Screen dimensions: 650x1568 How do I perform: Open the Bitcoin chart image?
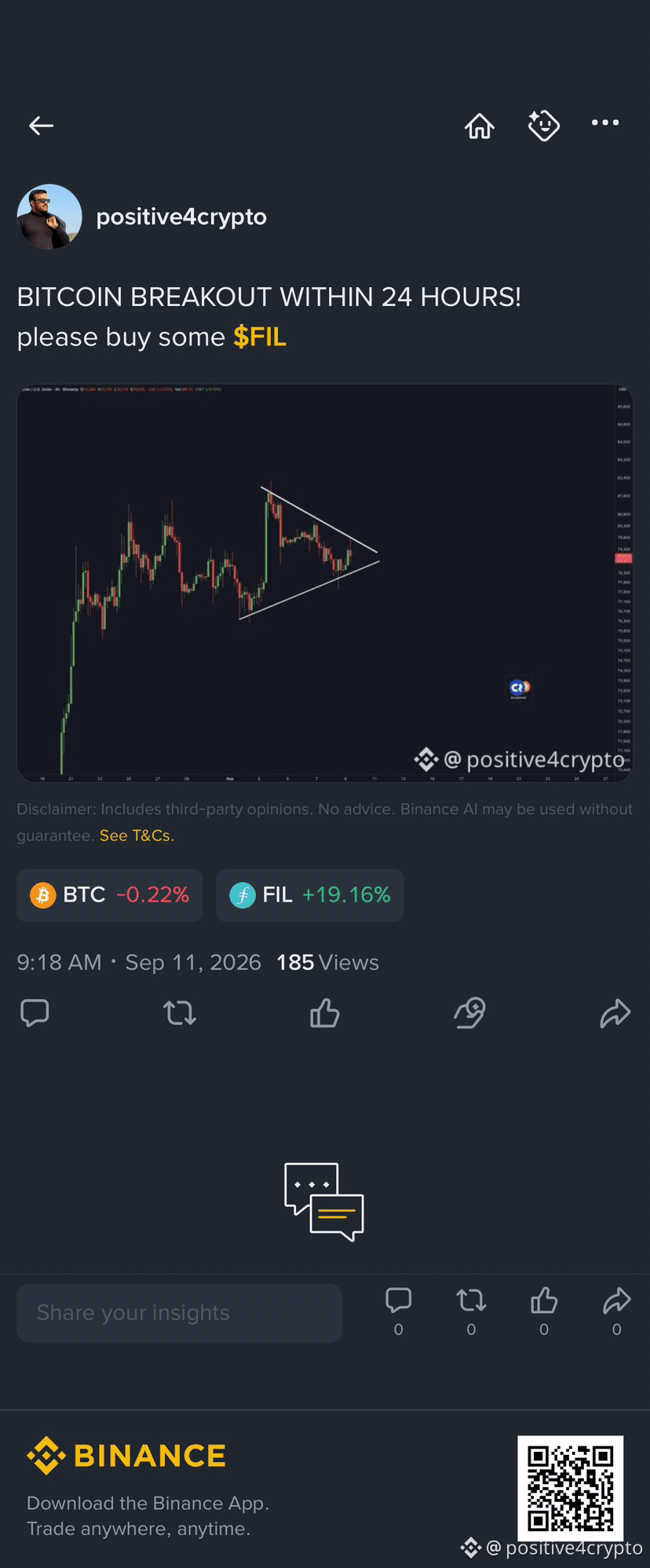325,583
